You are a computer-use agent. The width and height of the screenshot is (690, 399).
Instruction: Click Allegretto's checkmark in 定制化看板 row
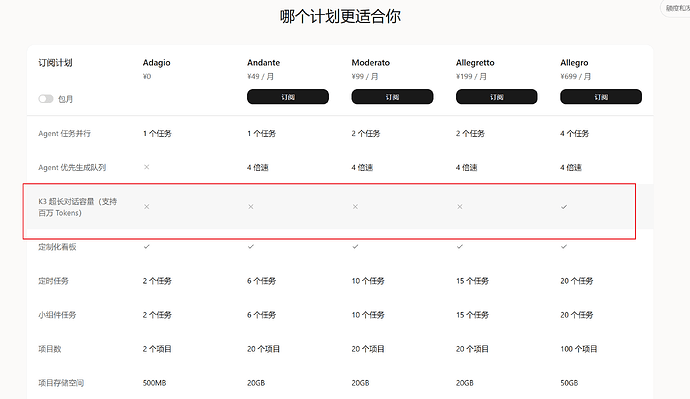[x=459, y=247]
